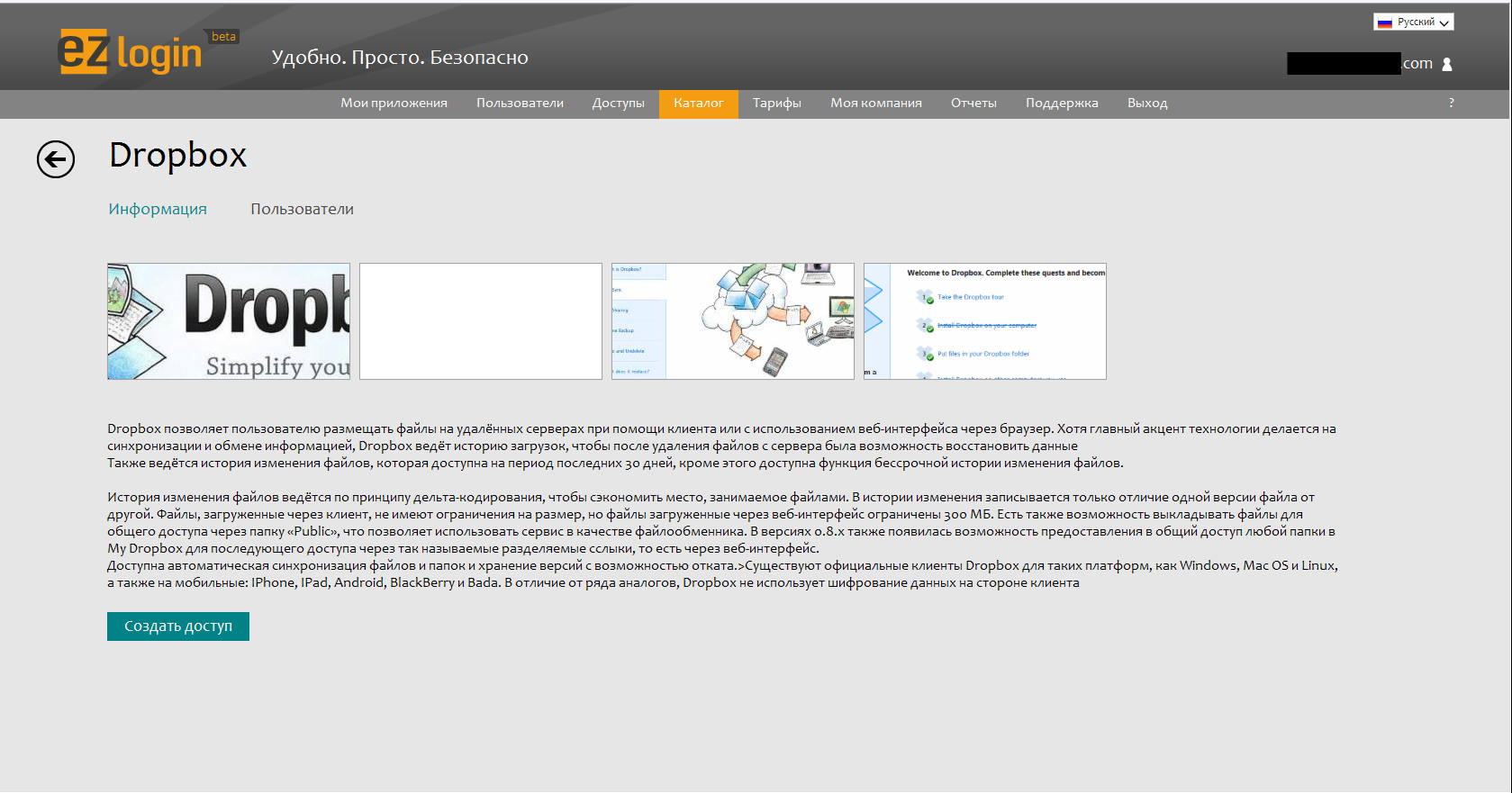Screen dimensions: 1512x793
Task: Click the beta badge next to logo
Action: click(x=223, y=37)
